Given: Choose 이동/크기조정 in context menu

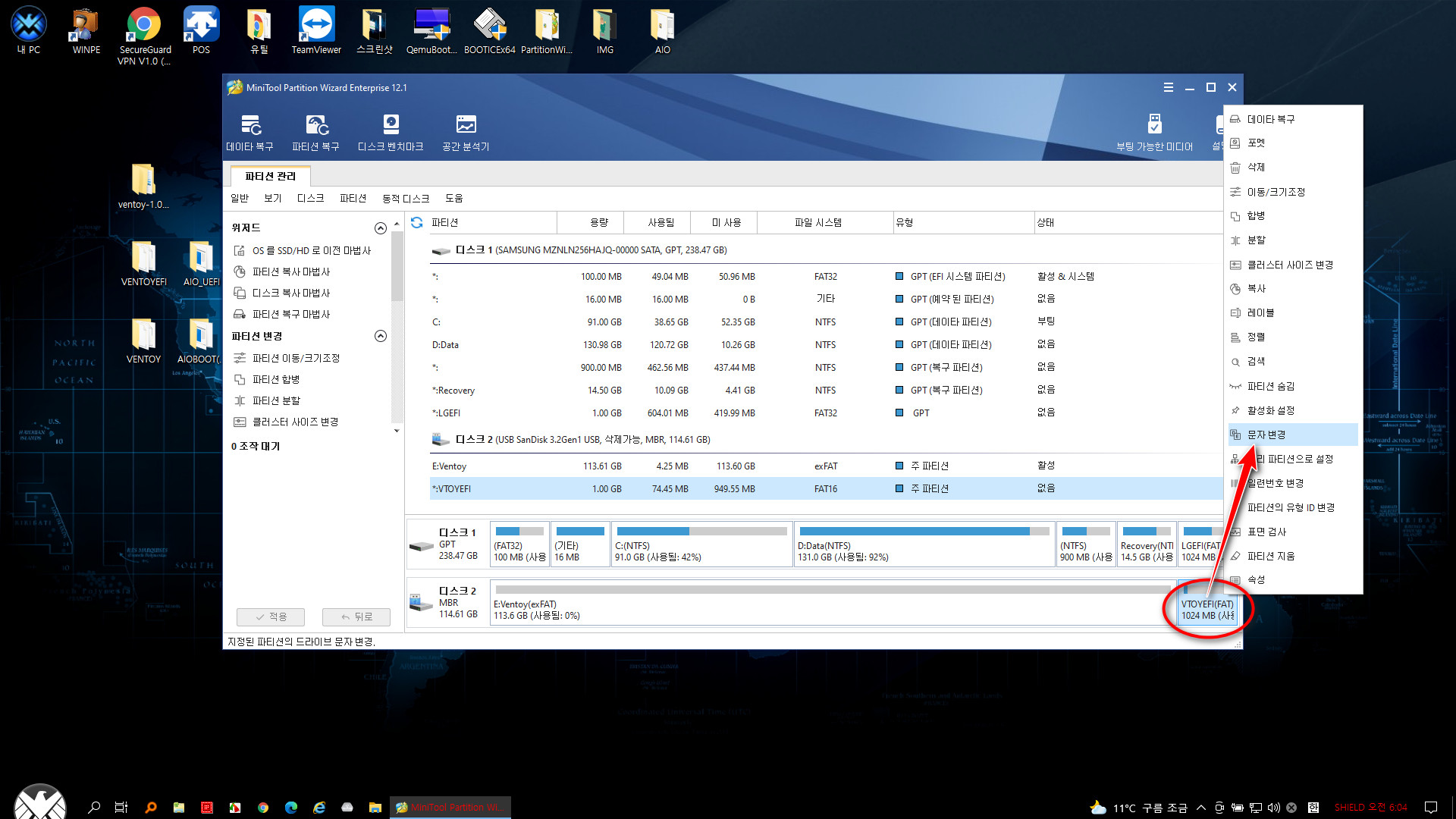Looking at the screenshot, I should tap(1293, 192).
